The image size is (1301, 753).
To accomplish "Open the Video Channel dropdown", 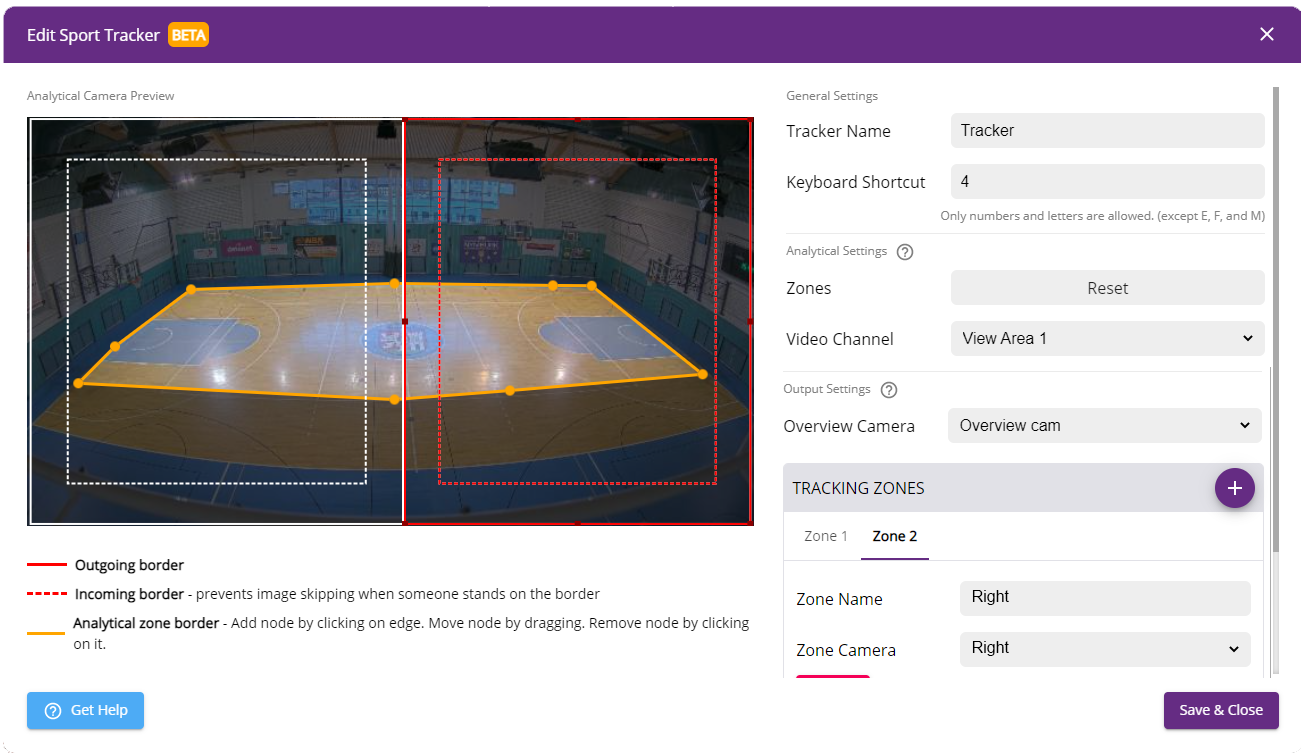I will [1107, 338].
